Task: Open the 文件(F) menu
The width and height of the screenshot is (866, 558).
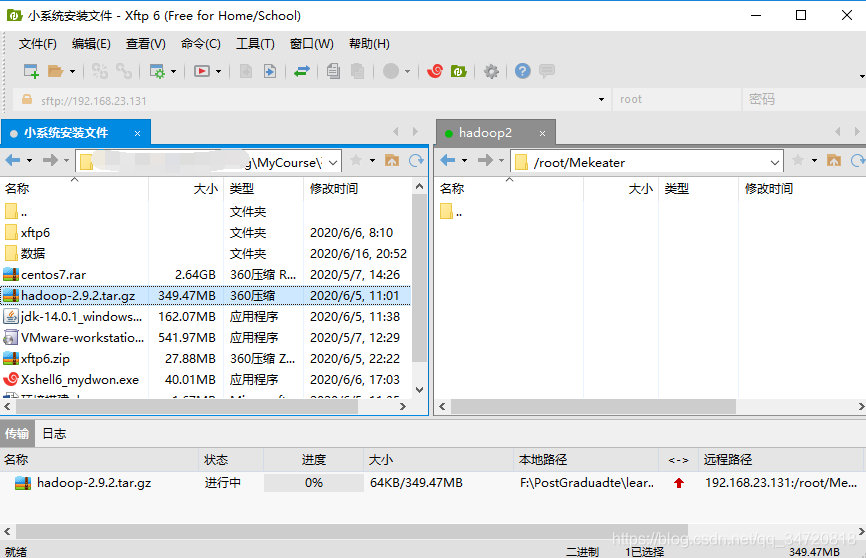Action: [38, 44]
